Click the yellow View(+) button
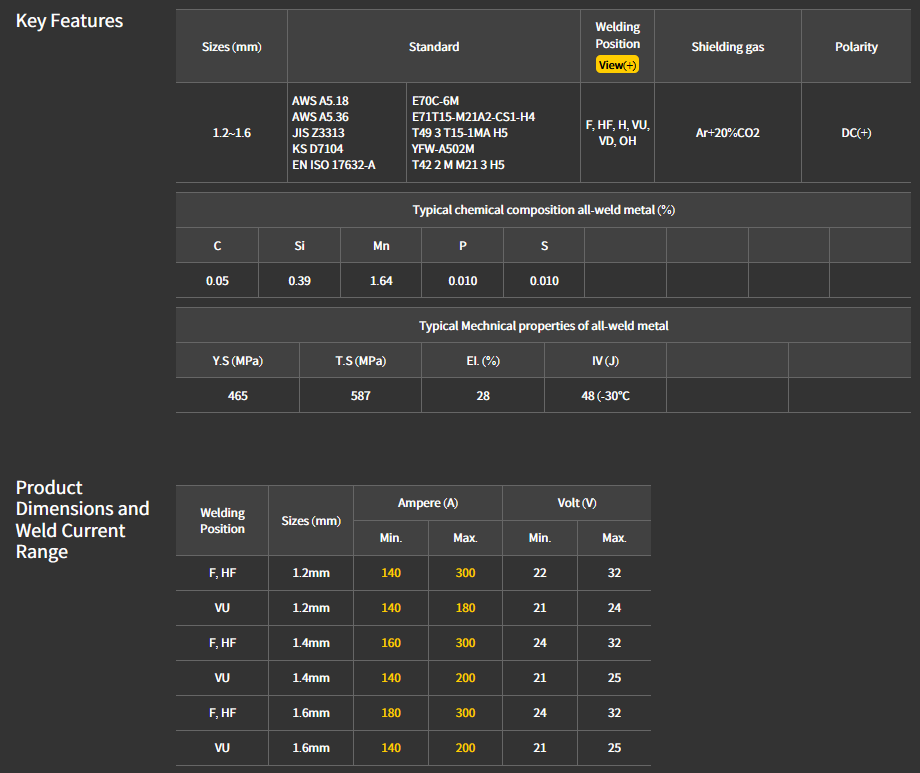The width and height of the screenshot is (920, 773). coord(617,65)
